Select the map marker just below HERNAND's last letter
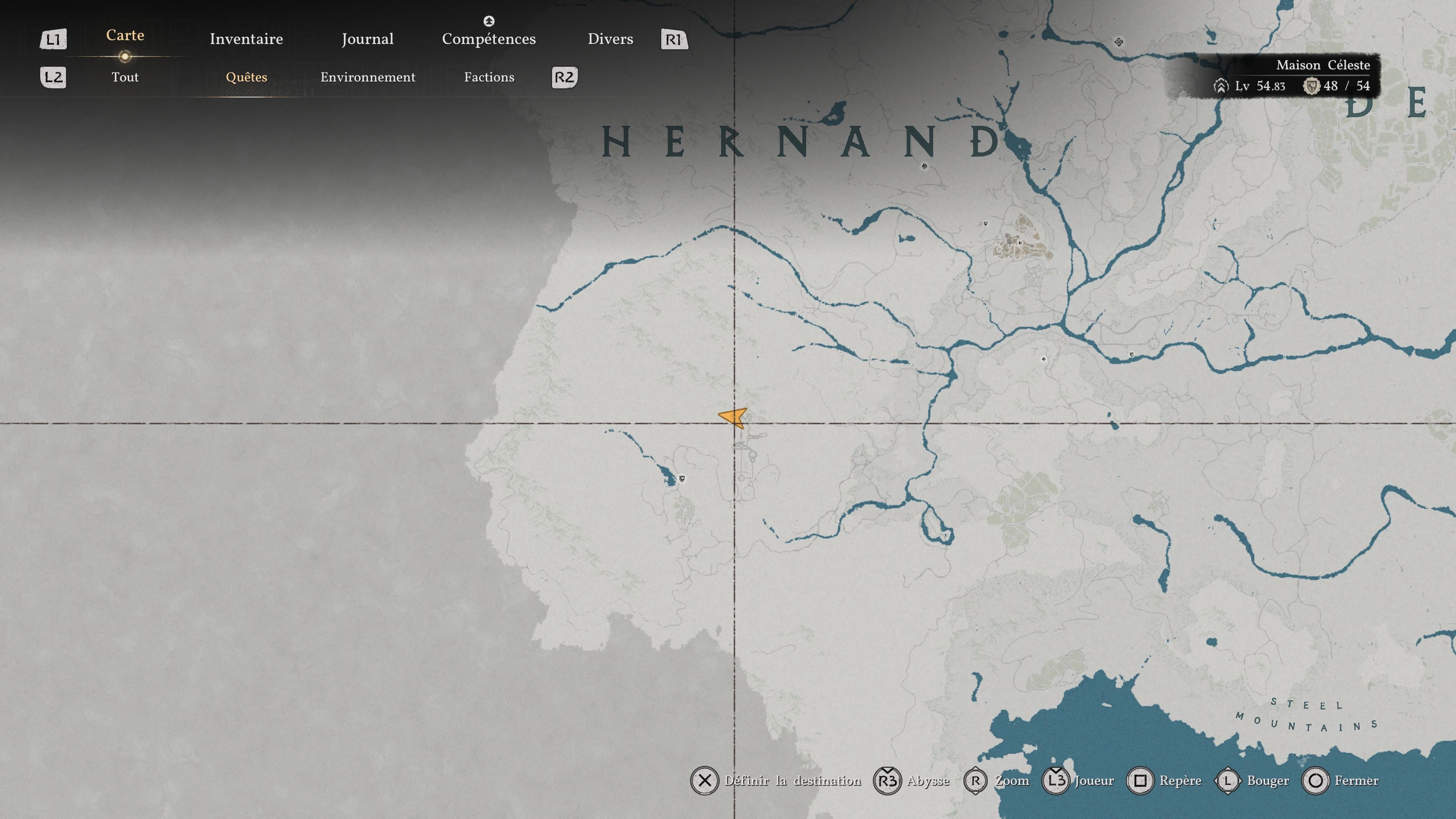 click(925, 166)
